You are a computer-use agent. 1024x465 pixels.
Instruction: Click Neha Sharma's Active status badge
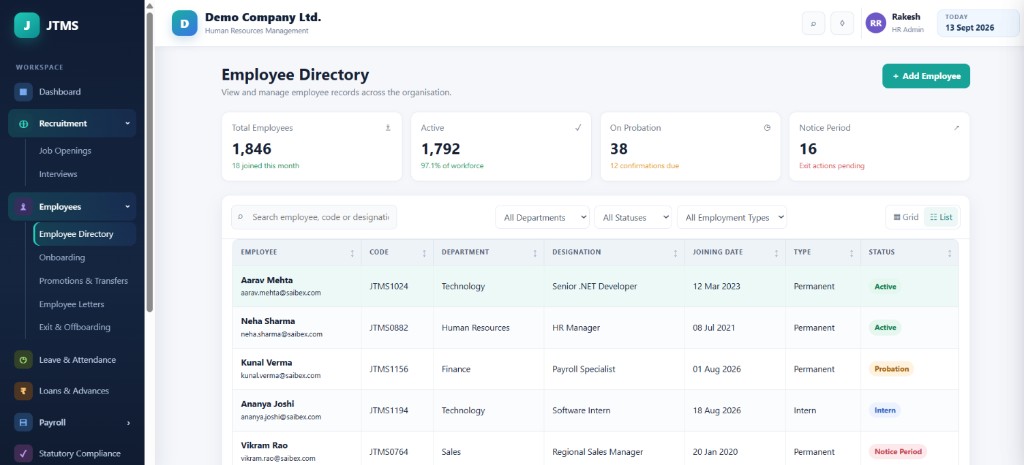click(x=886, y=328)
